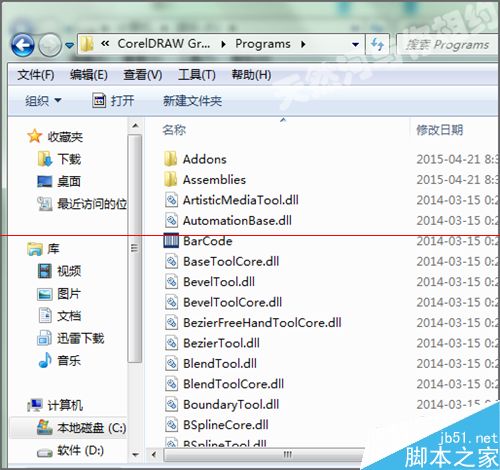Select ArtisticMediaTool.dll file icon
Image resolution: width=500 pixels, height=470 pixels.
[171, 200]
